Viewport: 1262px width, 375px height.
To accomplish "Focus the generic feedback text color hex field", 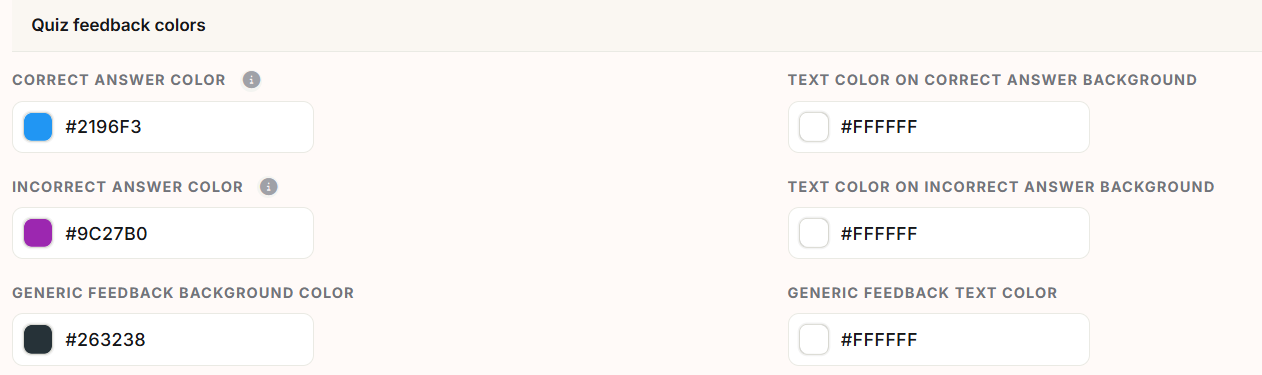I will click(x=939, y=340).
